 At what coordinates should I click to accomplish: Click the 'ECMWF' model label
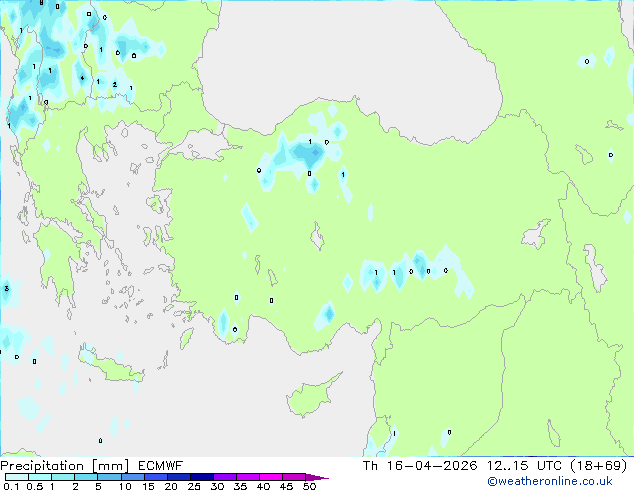(161, 466)
